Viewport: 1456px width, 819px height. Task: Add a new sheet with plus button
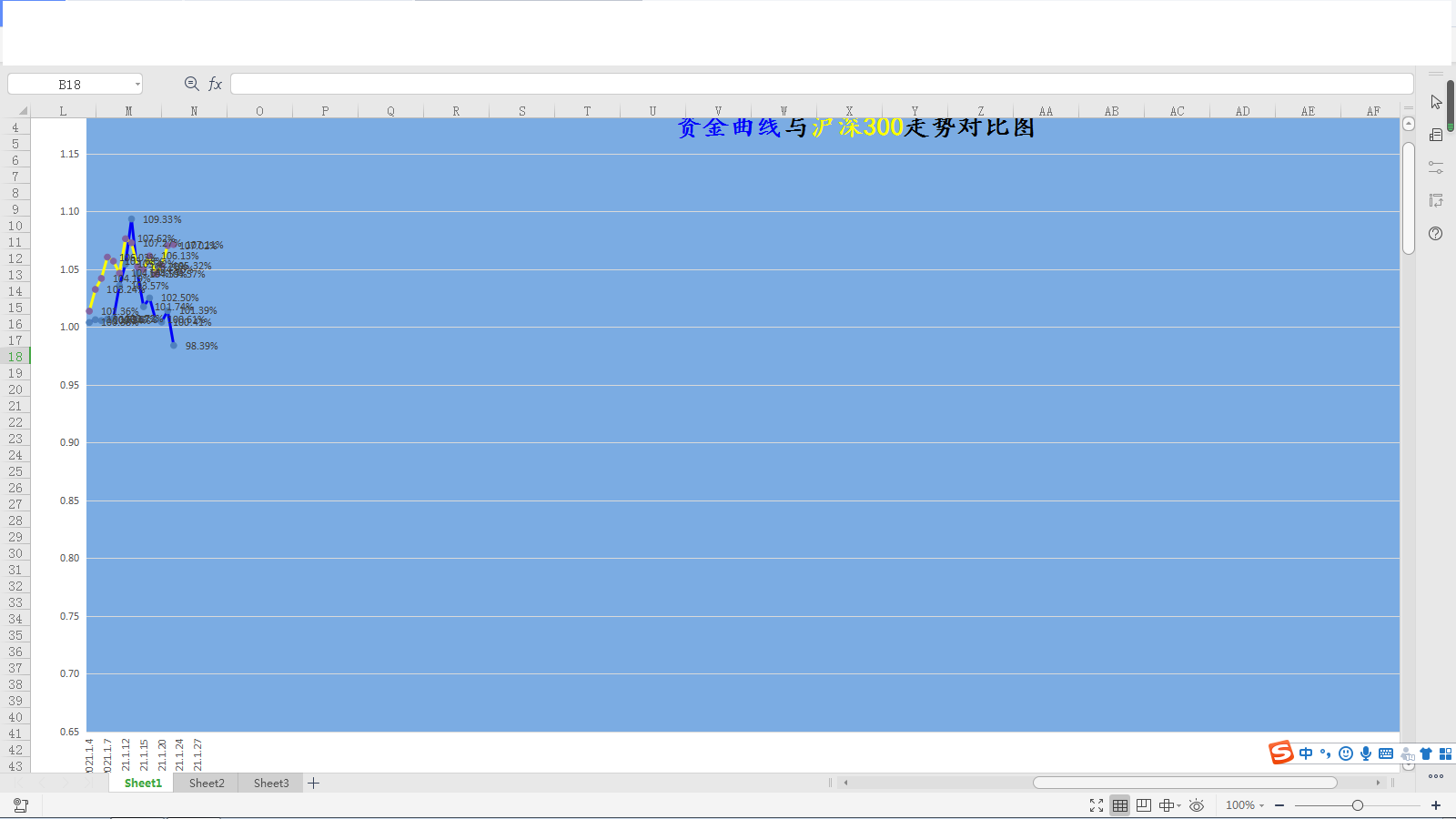(x=314, y=784)
